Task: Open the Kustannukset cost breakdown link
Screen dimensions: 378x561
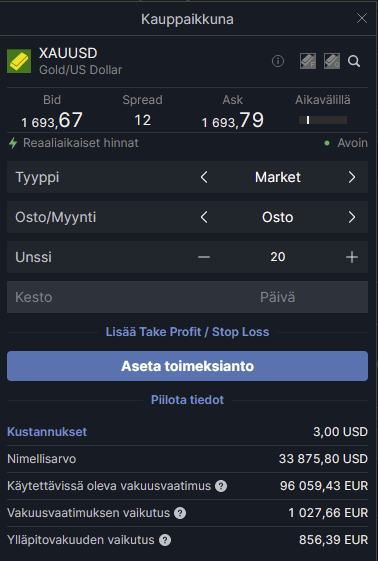Action: point(47,432)
